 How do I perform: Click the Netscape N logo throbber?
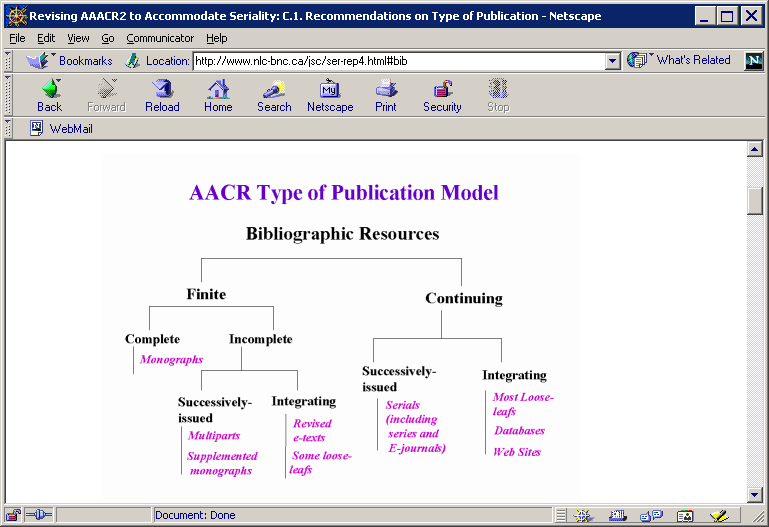(754, 61)
